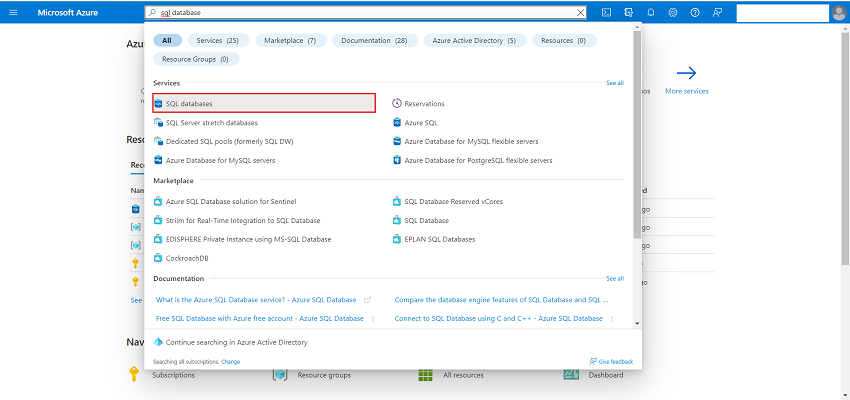Open the notifications bell

(x=651, y=12)
